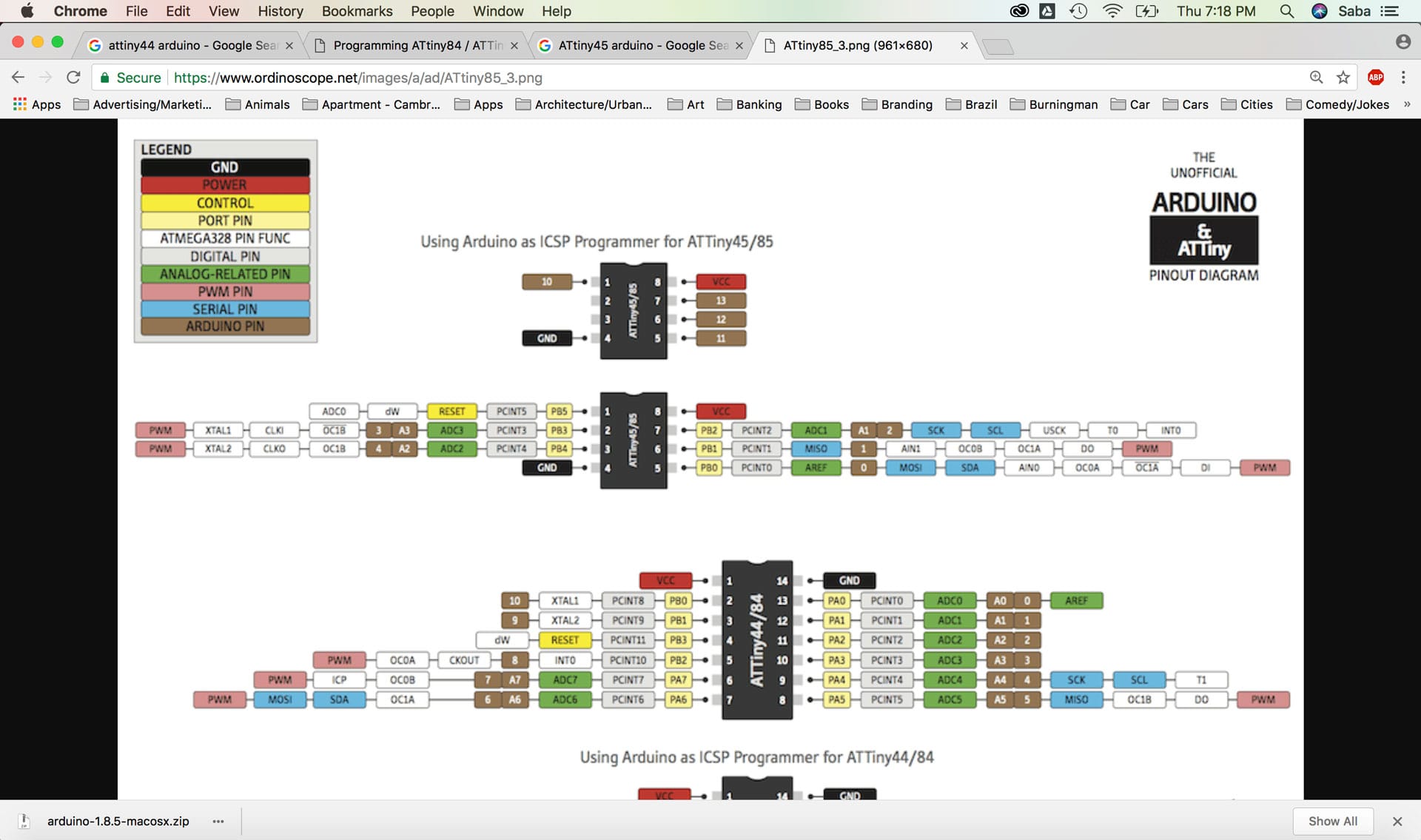Image resolution: width=1421 pixels, height=840 pixels.
Task: Open the Apple menu
Action: point(27,11)
